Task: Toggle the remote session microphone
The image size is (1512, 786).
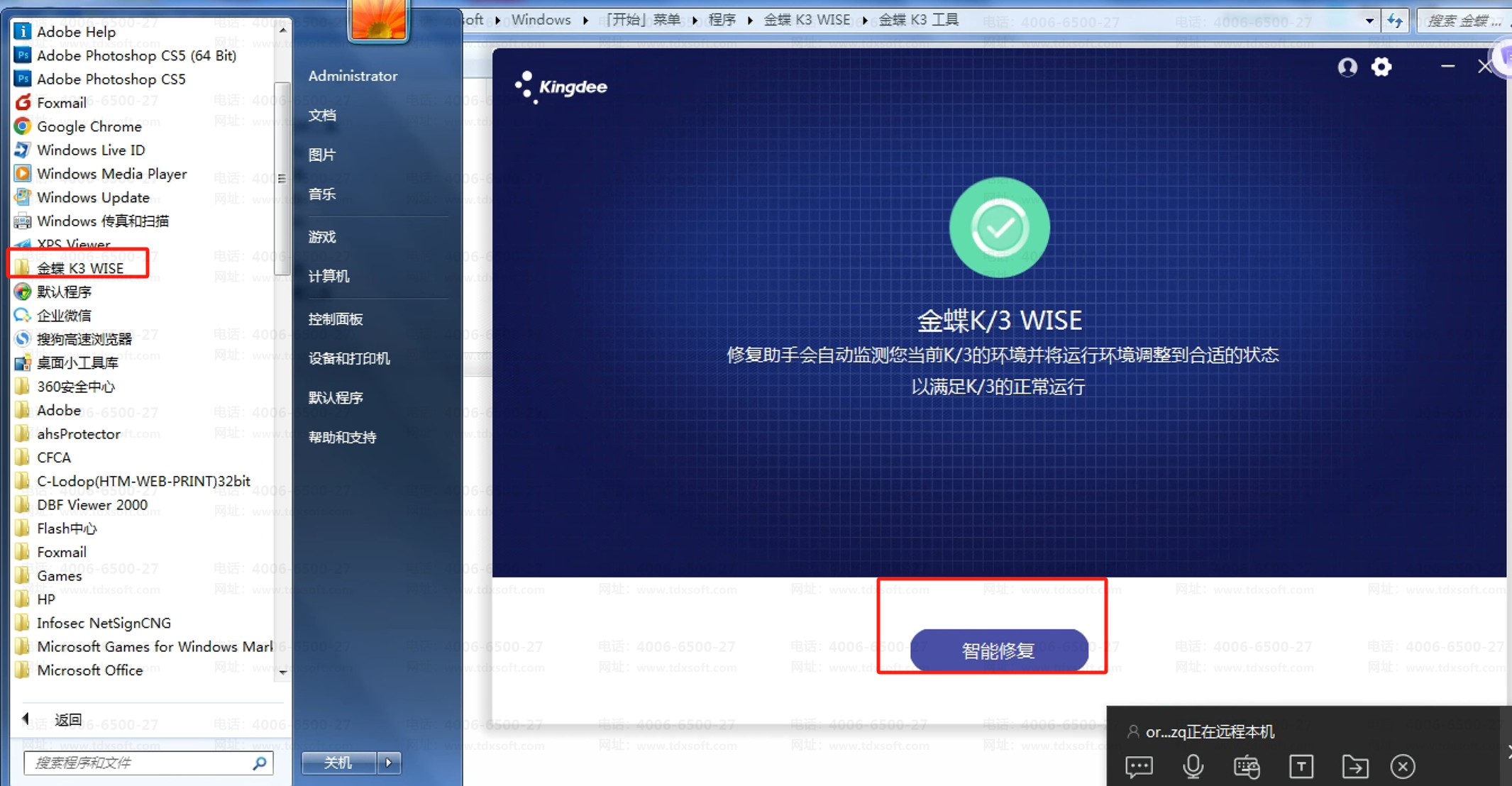Action: (1193, 766)
